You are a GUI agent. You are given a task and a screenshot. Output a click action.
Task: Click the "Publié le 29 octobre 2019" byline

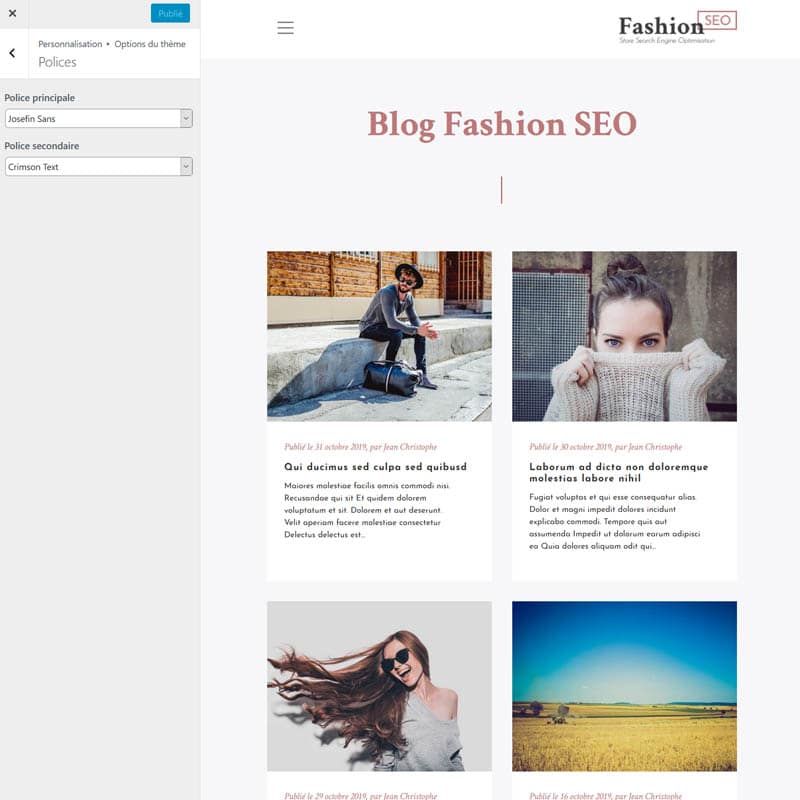click(360, 796)
